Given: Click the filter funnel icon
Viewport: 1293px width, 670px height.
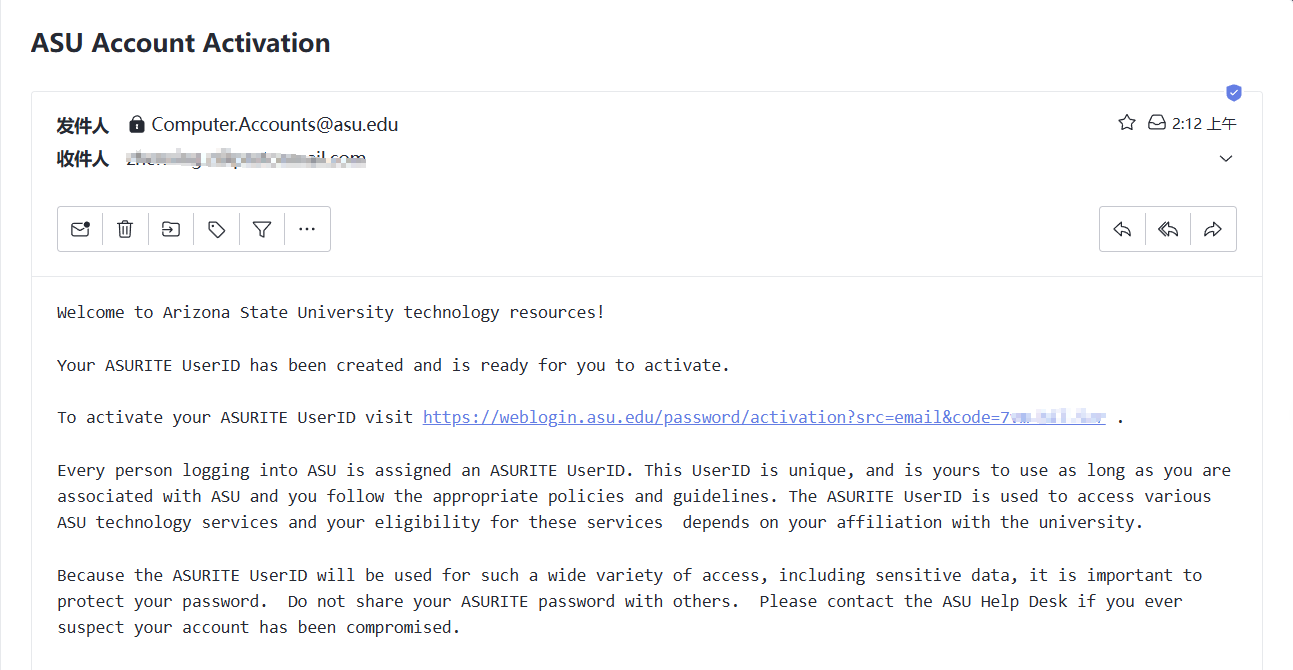Looking at the screenshot, I should (262, 229).
